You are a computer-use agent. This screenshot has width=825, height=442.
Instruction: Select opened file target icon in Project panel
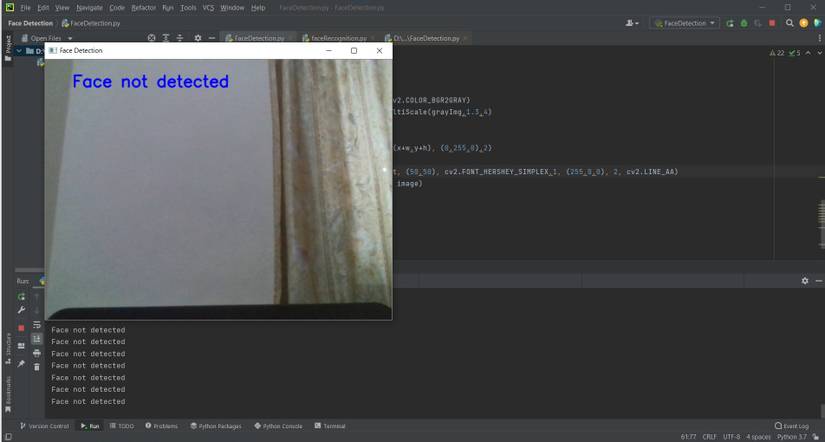[x=152, y=38]
